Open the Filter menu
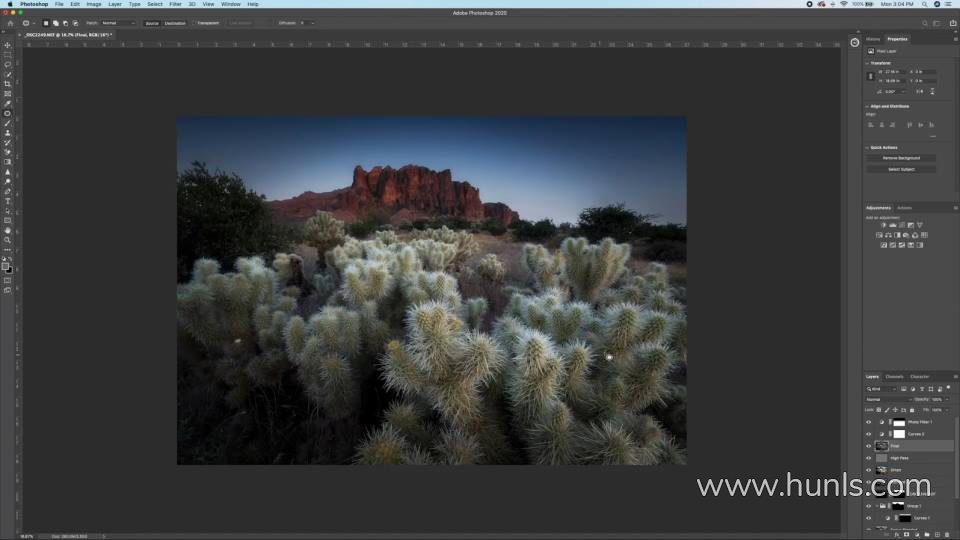 (175, 4)
